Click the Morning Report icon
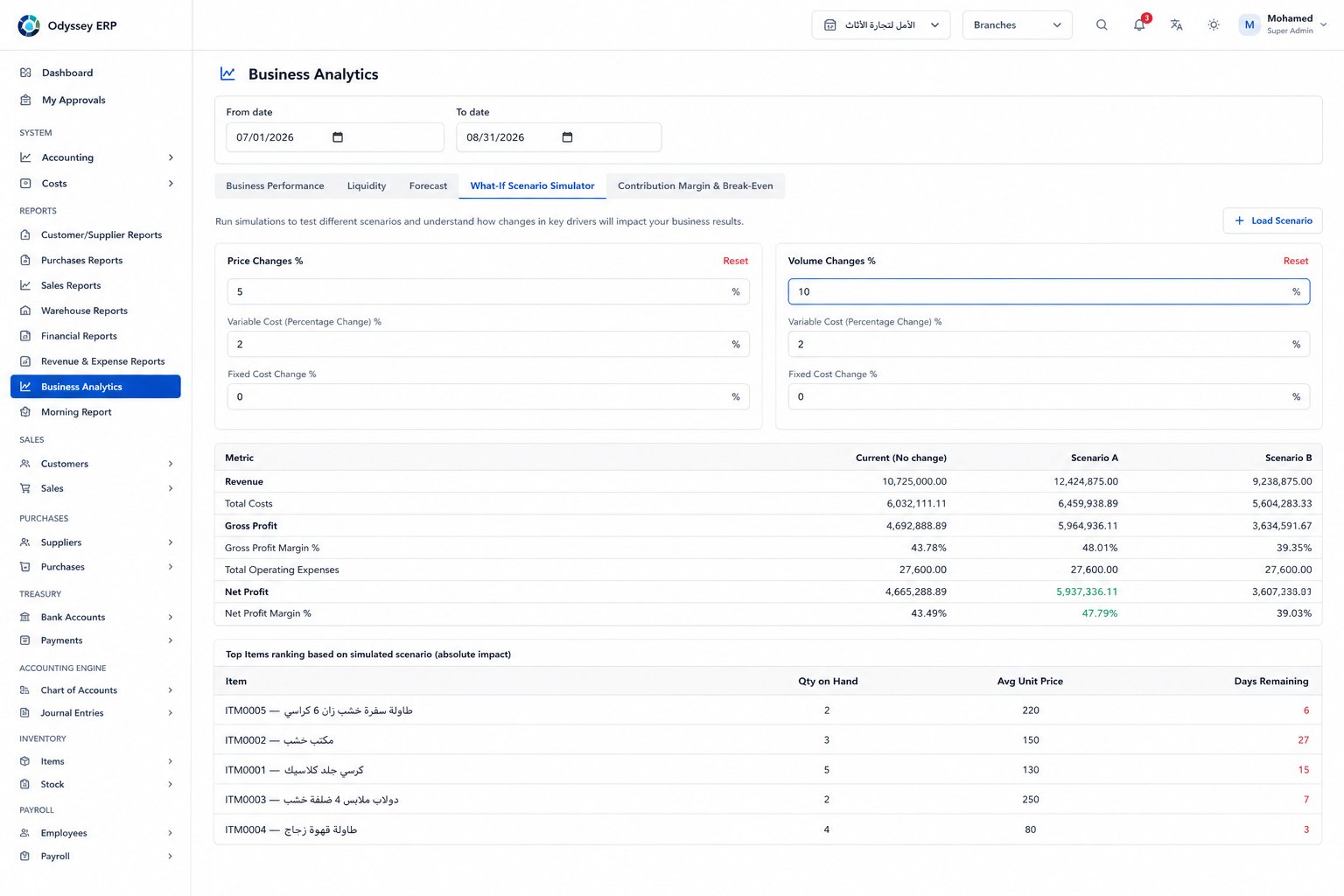Image resolution: width=1344 pixels, height=896 pixels. (x=25, y=412)
